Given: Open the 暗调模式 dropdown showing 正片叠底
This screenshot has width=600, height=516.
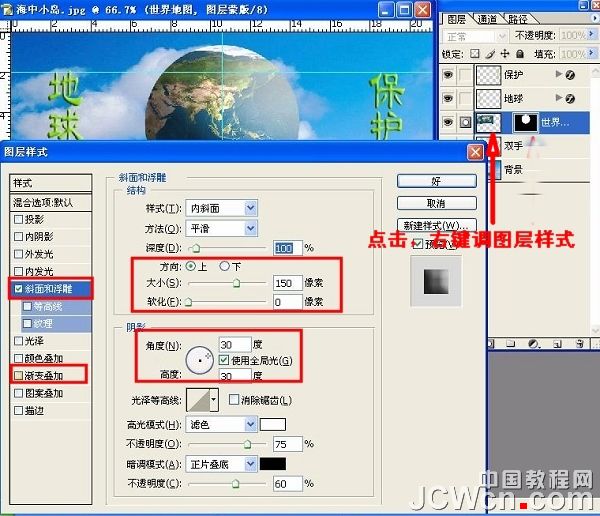Looking at the screenshot, I should coord(221,464).
